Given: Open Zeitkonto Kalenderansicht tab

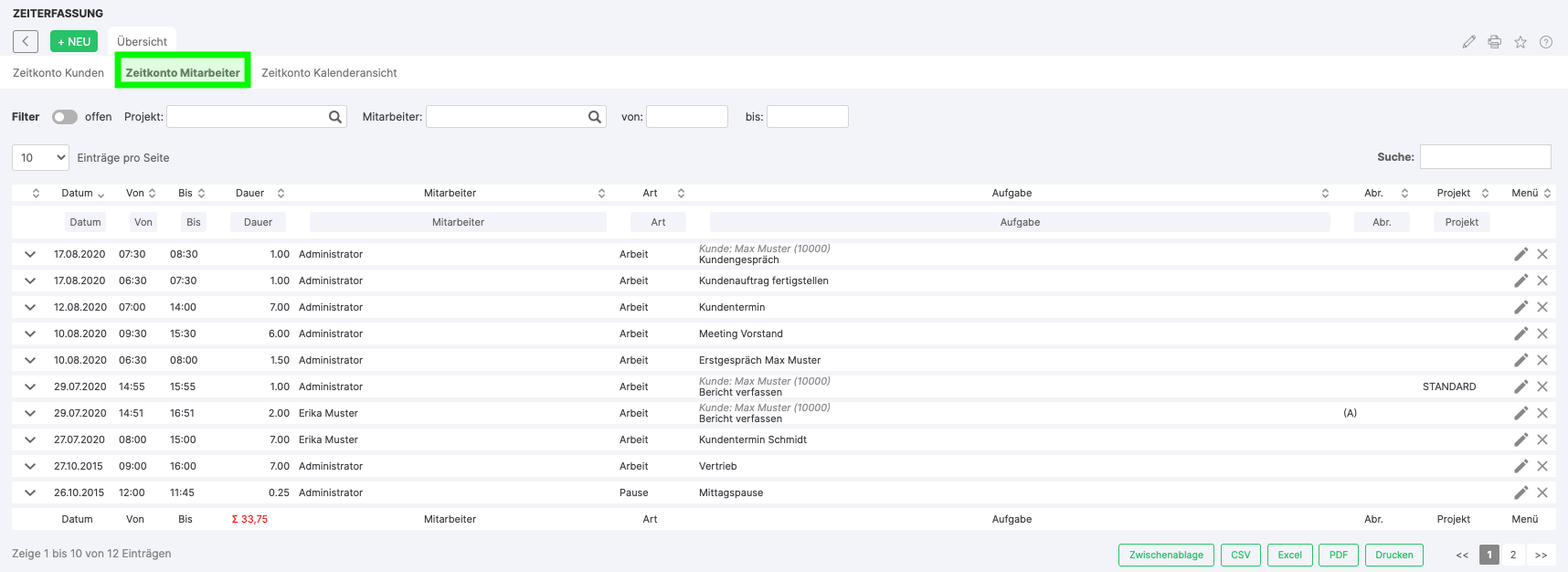Looking at the screenshot, I should pyautogui.click(x=329, y=73).
